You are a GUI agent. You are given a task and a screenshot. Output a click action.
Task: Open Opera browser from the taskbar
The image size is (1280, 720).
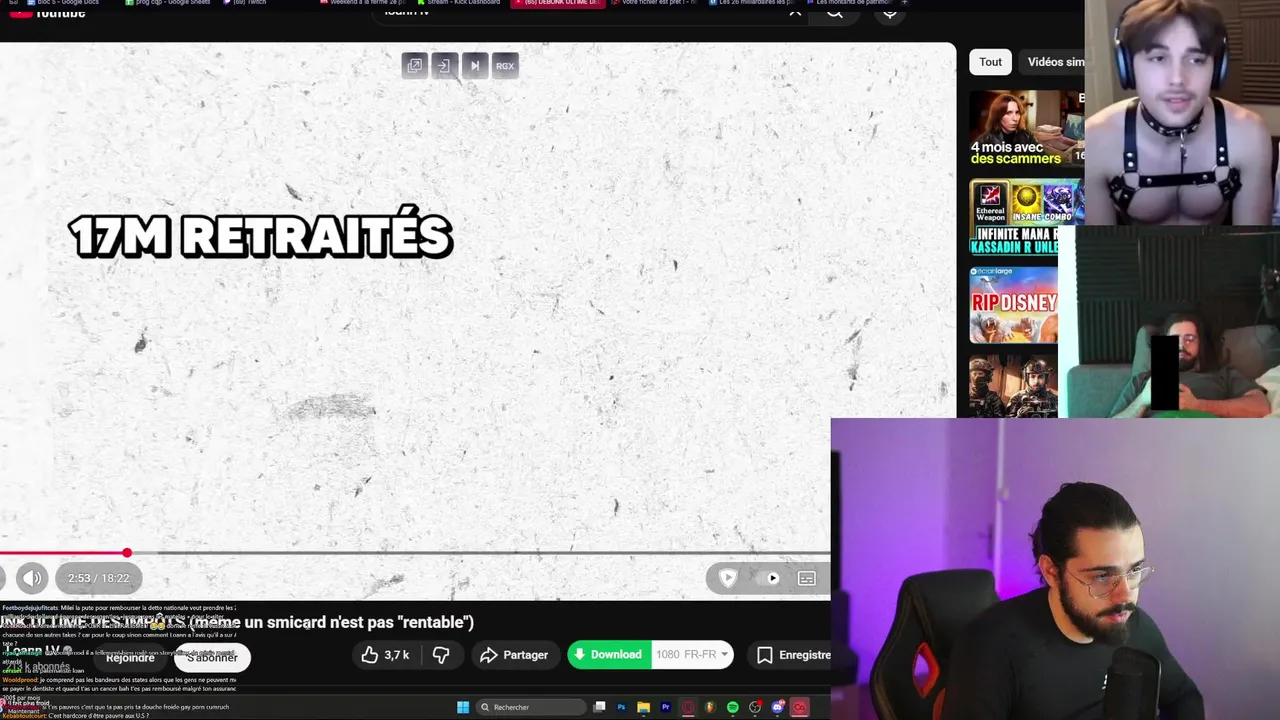[688, 707]
